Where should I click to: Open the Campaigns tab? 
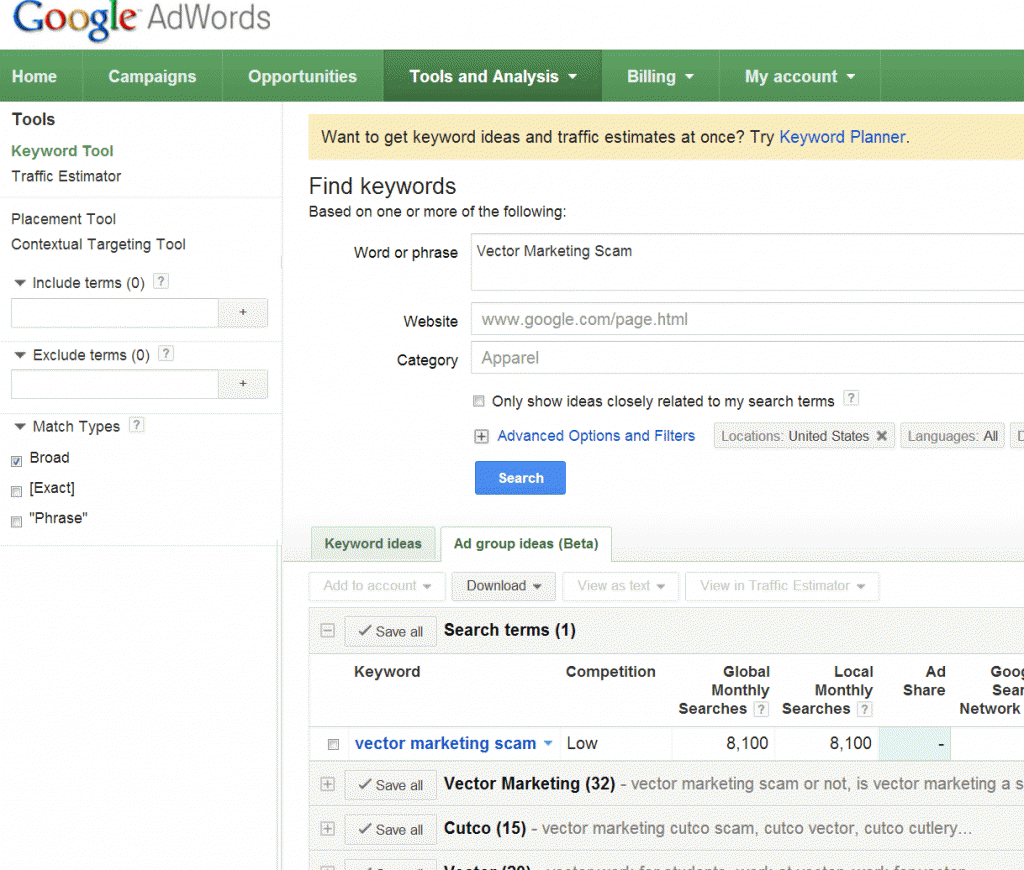click(152, 77)
